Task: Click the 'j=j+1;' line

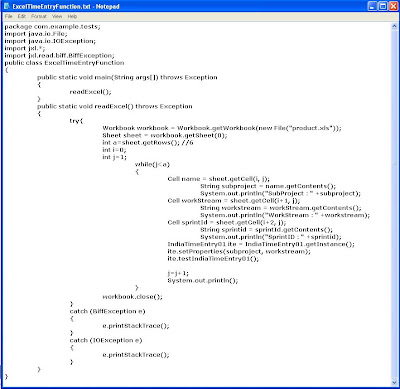Action: point(178,274)
